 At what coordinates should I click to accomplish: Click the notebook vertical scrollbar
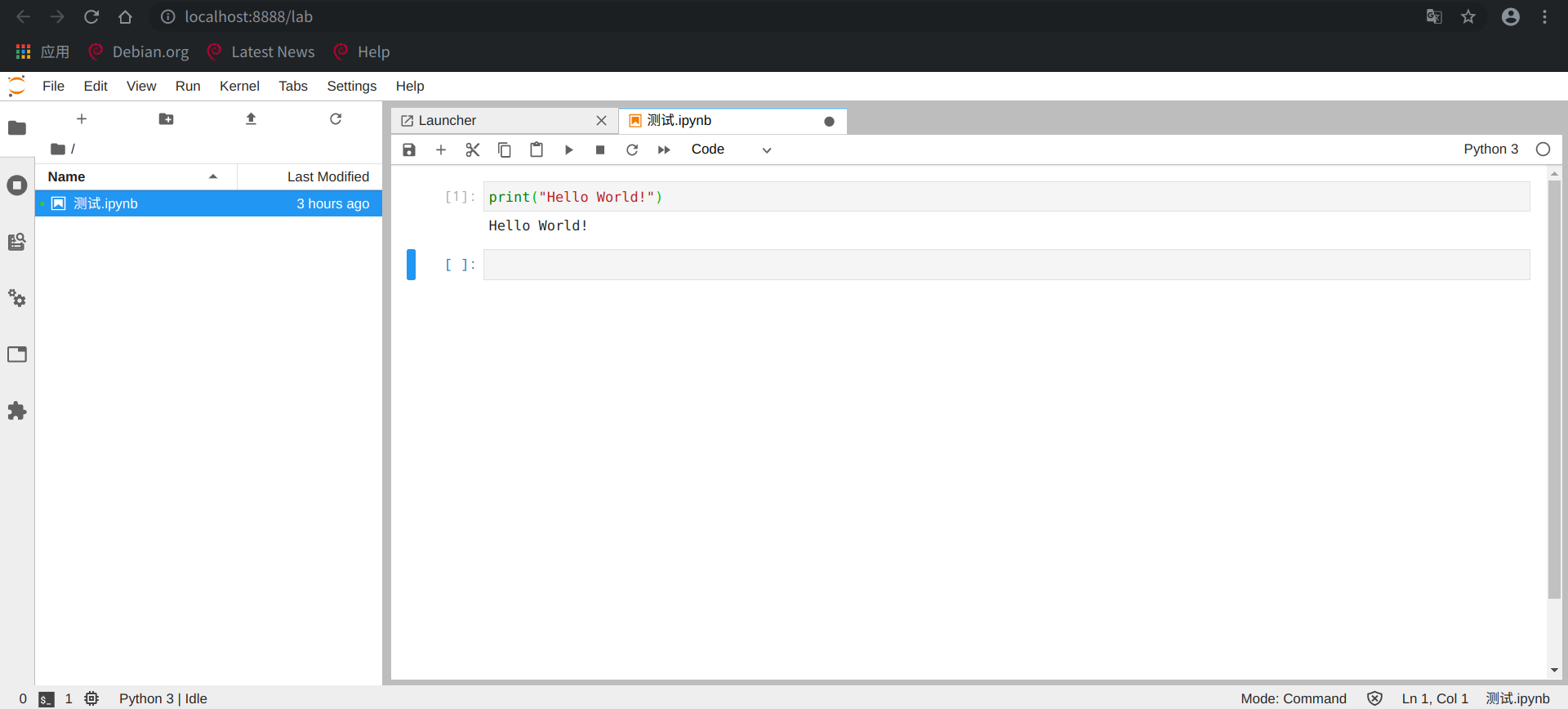[x=1554, y=390]
